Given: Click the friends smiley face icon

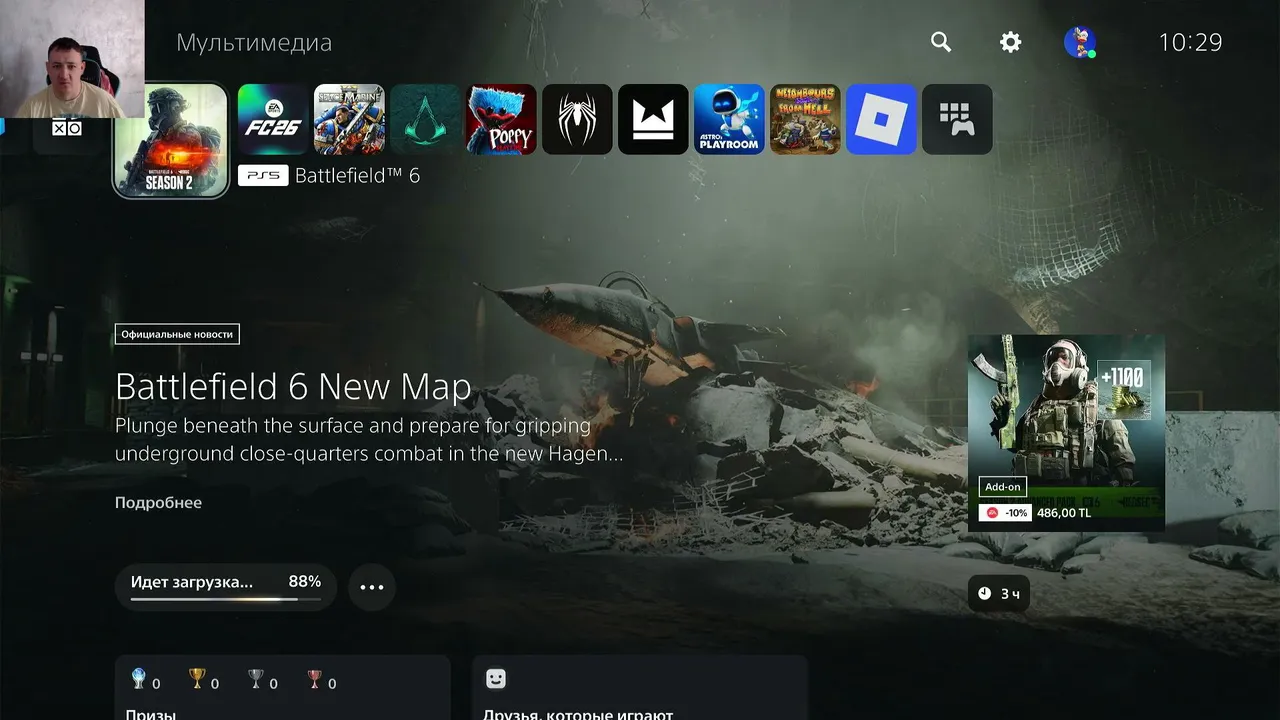Looking at the screenshot, I should (x=496, y=679).
